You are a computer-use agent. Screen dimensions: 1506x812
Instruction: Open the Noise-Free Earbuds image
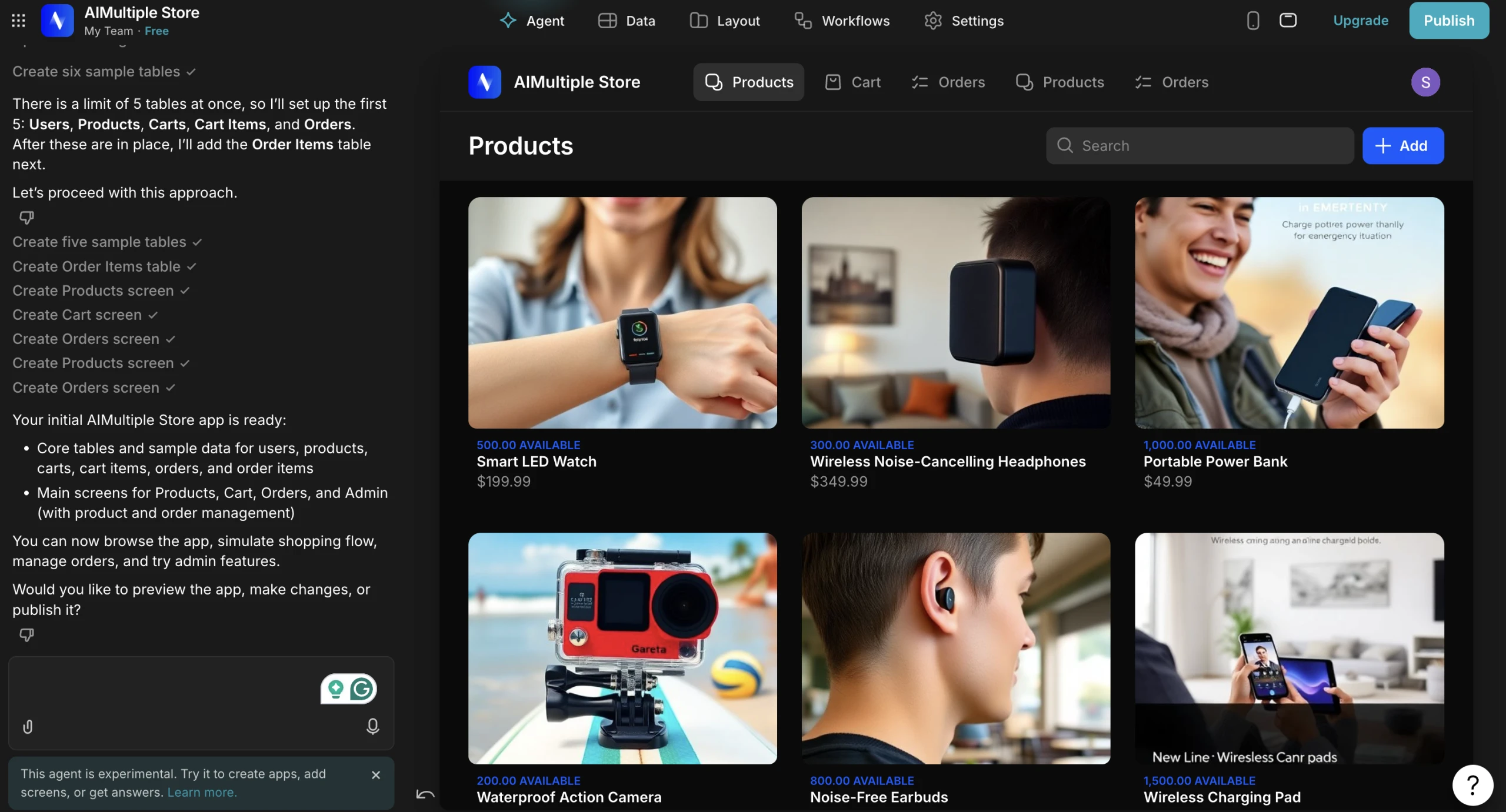[x=956, y=649]
